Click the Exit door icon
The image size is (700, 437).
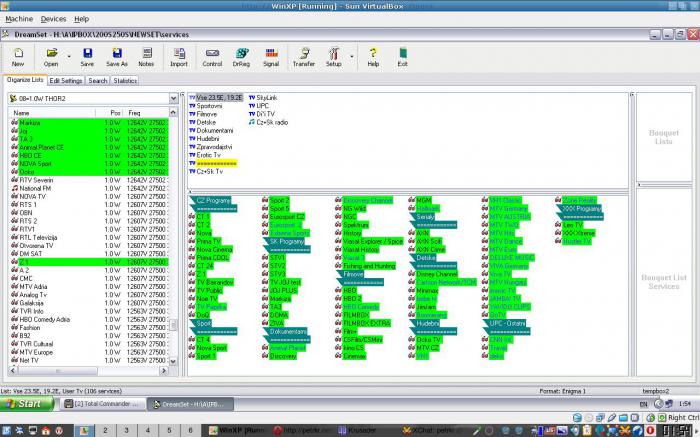pos(402,57)
